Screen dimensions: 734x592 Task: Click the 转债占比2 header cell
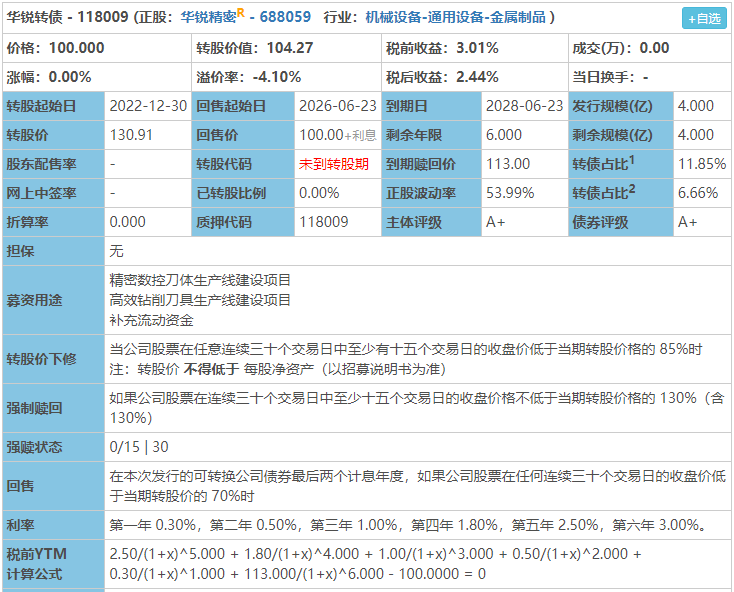pyautogui.click(x=621, y=193)
